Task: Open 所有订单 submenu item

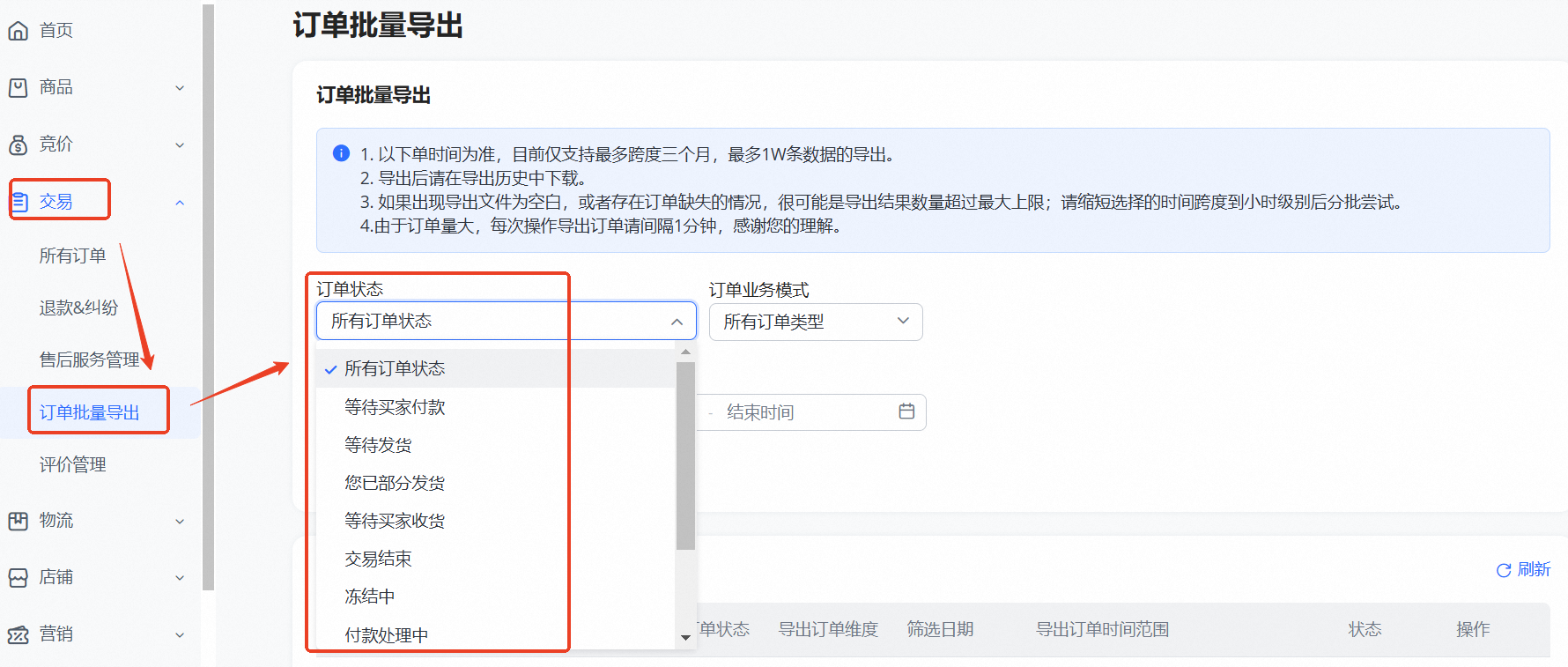Action: [x=72, y=256]
